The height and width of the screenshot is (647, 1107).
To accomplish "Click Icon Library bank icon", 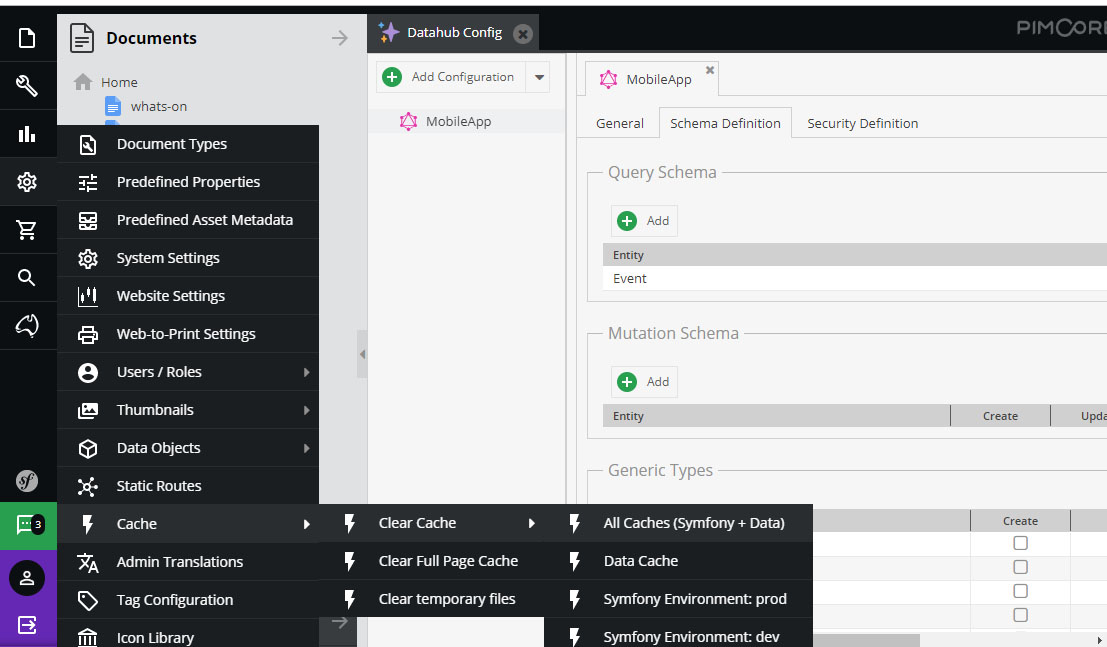I will pos(88,637).
